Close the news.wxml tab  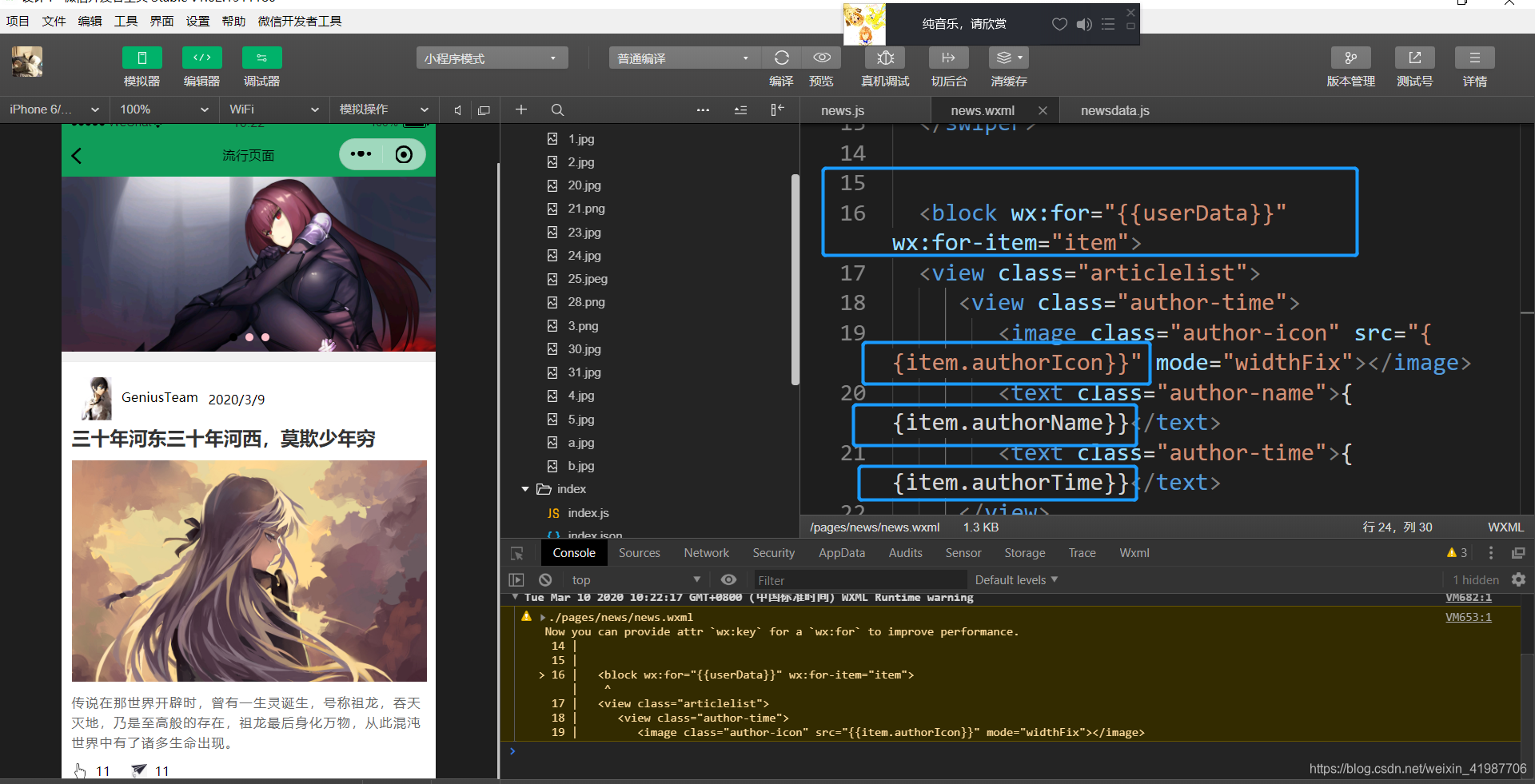click(1043, 110)
